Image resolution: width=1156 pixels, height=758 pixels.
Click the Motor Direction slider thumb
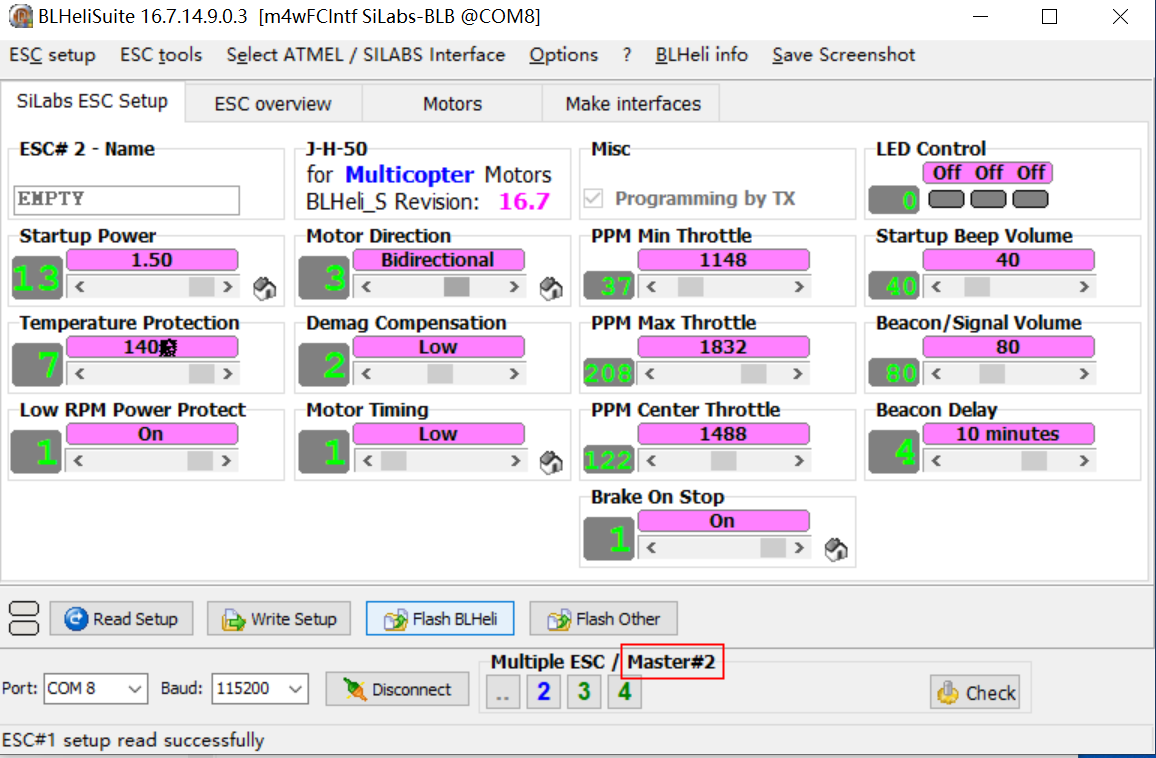[456, 287]
